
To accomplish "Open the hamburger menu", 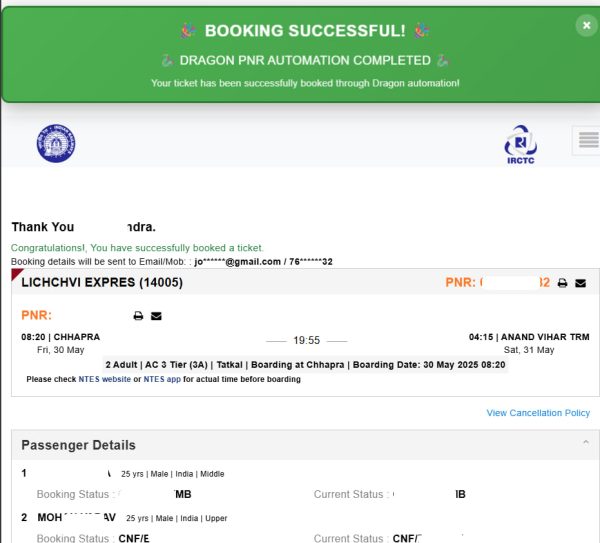I will (589, 140).
